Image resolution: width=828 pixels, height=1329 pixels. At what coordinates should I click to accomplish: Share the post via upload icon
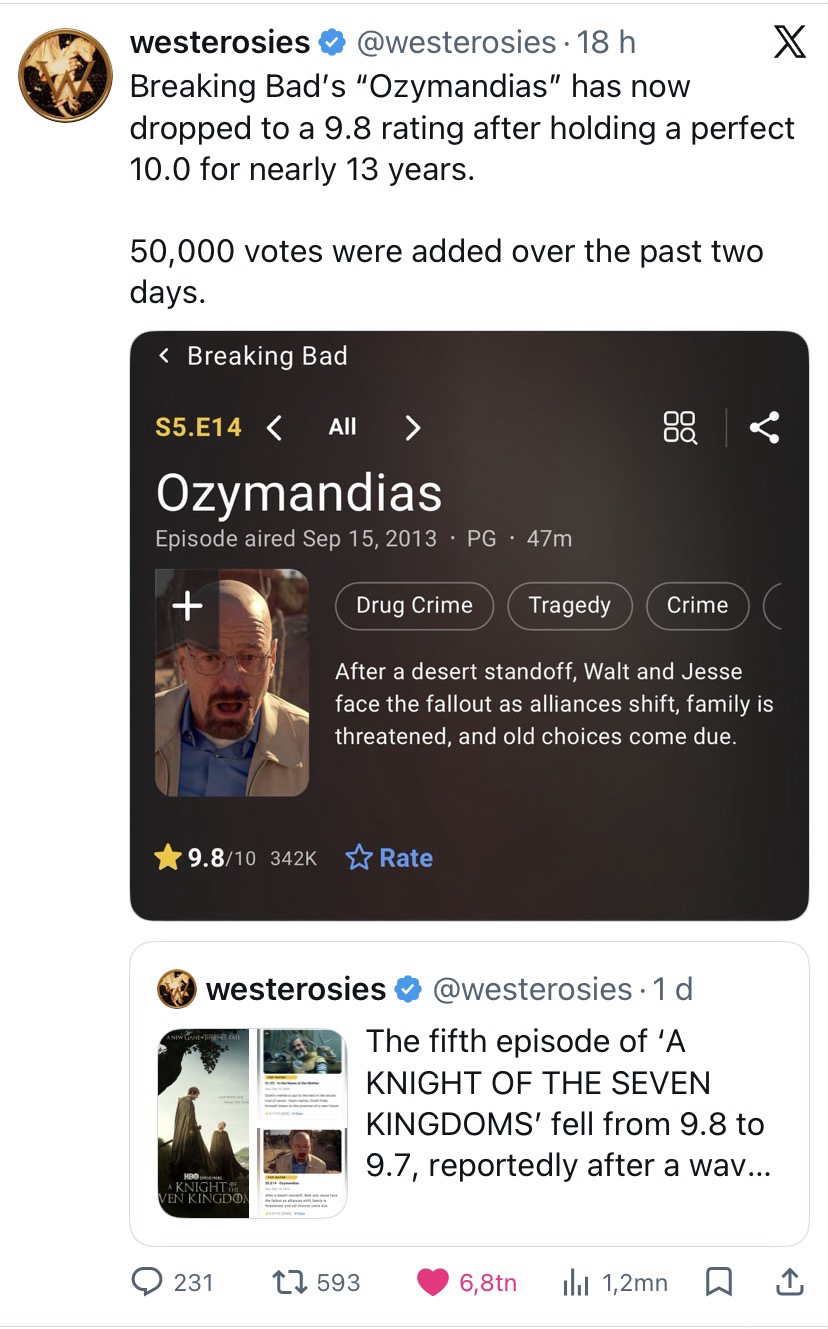point(789,1281)
